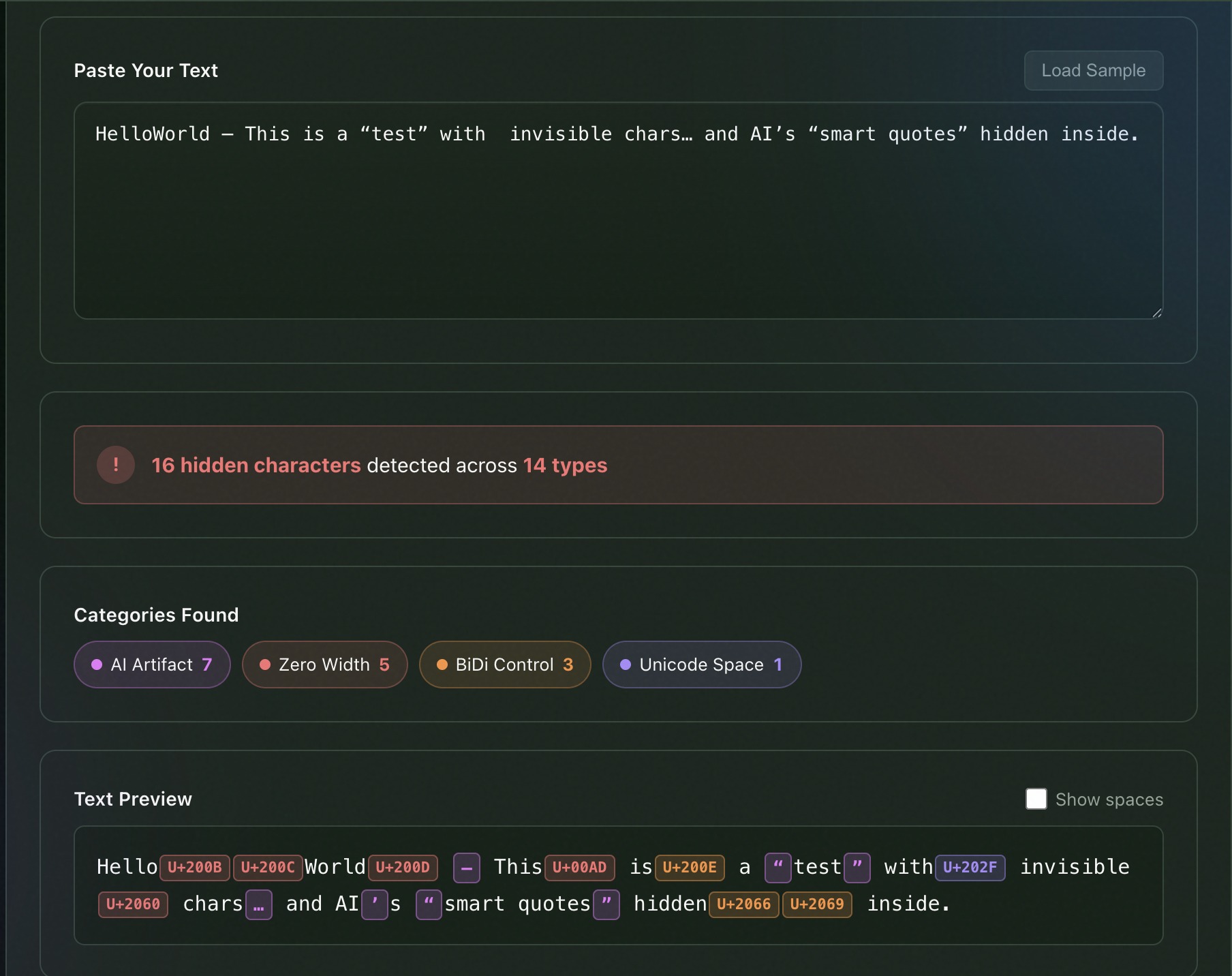Select the Zero Width category chip
Viewport: 1232px width, 976px height.
(324, 665)
